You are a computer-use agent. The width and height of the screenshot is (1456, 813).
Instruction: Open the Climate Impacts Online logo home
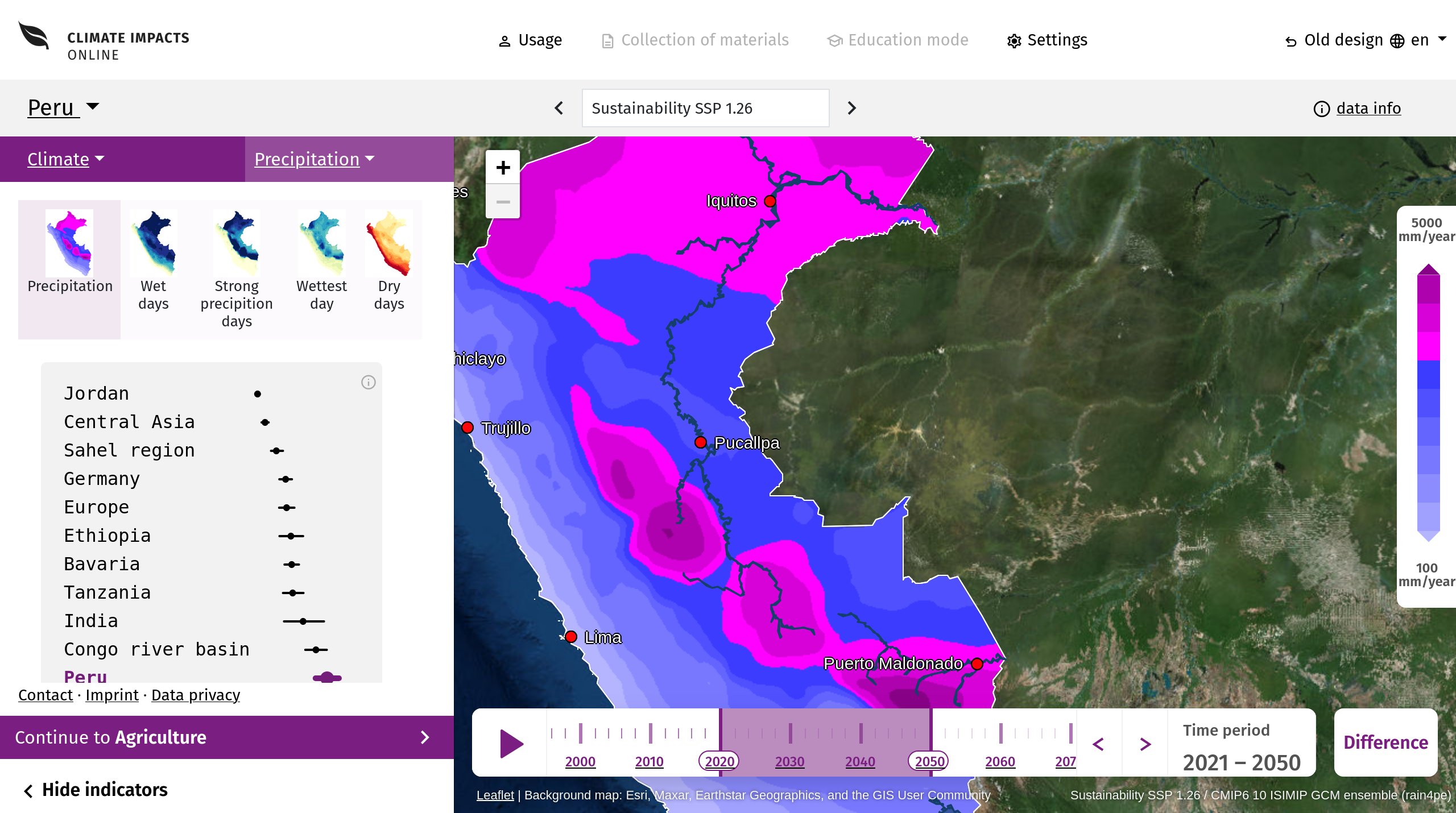pos(104,40)
